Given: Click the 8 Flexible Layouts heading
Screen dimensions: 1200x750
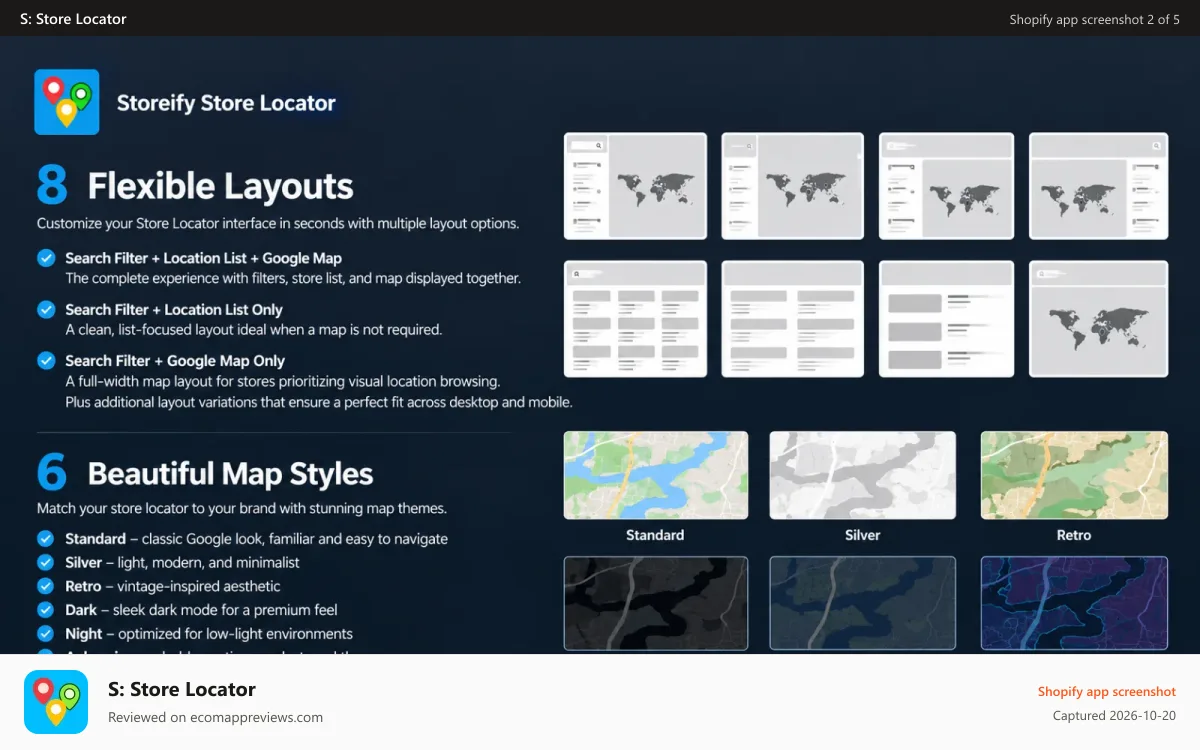Looking at the screenshot, I should pos(195,186).
